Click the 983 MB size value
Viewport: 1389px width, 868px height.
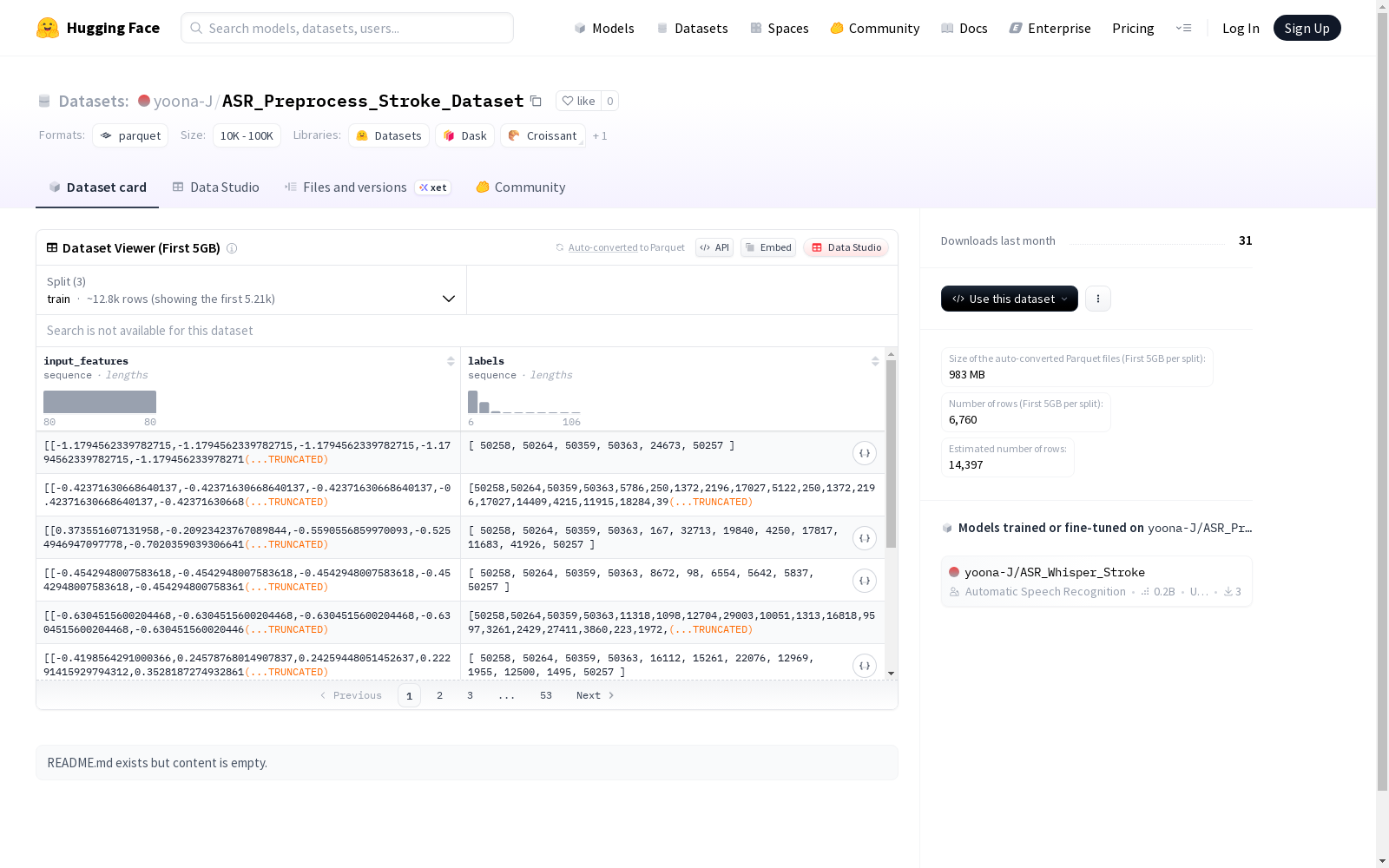[967, 375]
